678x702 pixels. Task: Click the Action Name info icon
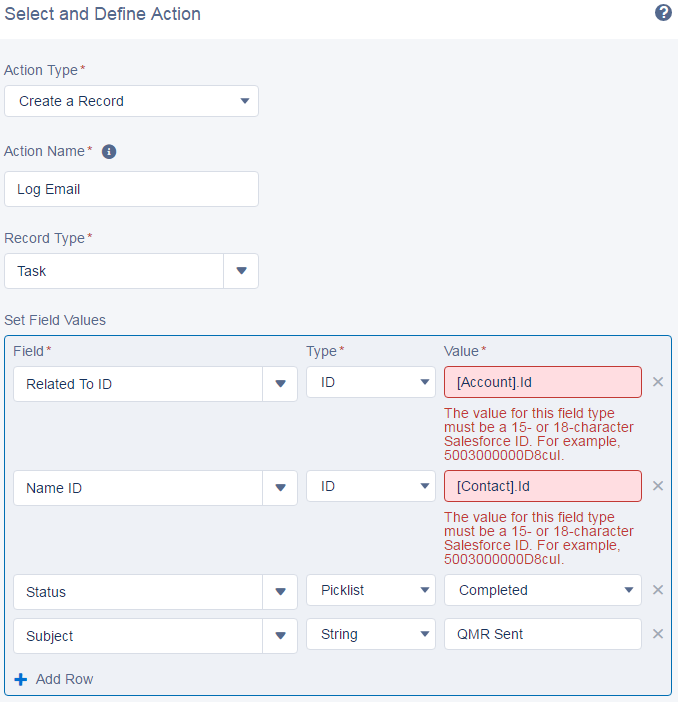pyautogui.click(x=109, y=152)
